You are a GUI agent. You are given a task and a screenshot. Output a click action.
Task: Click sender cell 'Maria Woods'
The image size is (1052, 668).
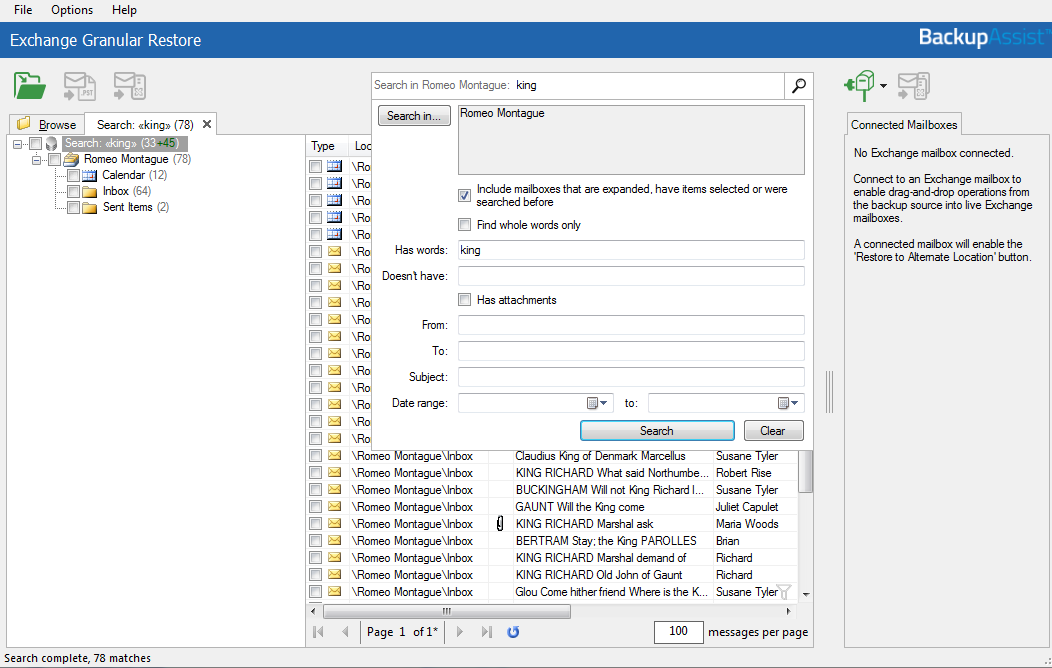[x=747, y=524]
